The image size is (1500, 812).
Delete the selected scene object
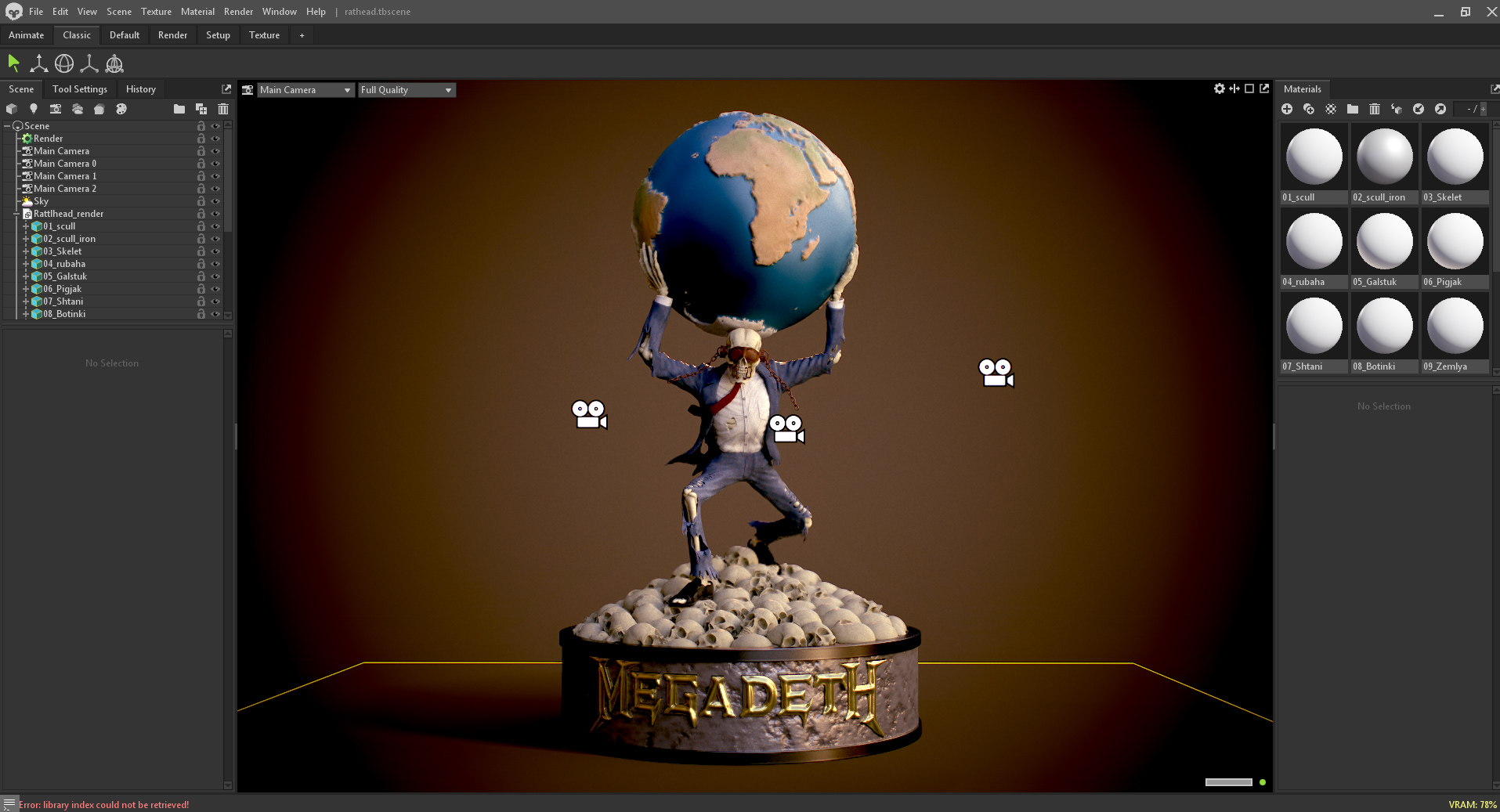tap(223, 109)
